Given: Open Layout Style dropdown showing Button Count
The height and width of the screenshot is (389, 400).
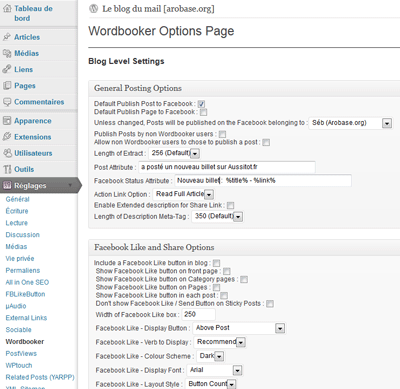Looking at the screenshot, I should click(x=211, y=384).
